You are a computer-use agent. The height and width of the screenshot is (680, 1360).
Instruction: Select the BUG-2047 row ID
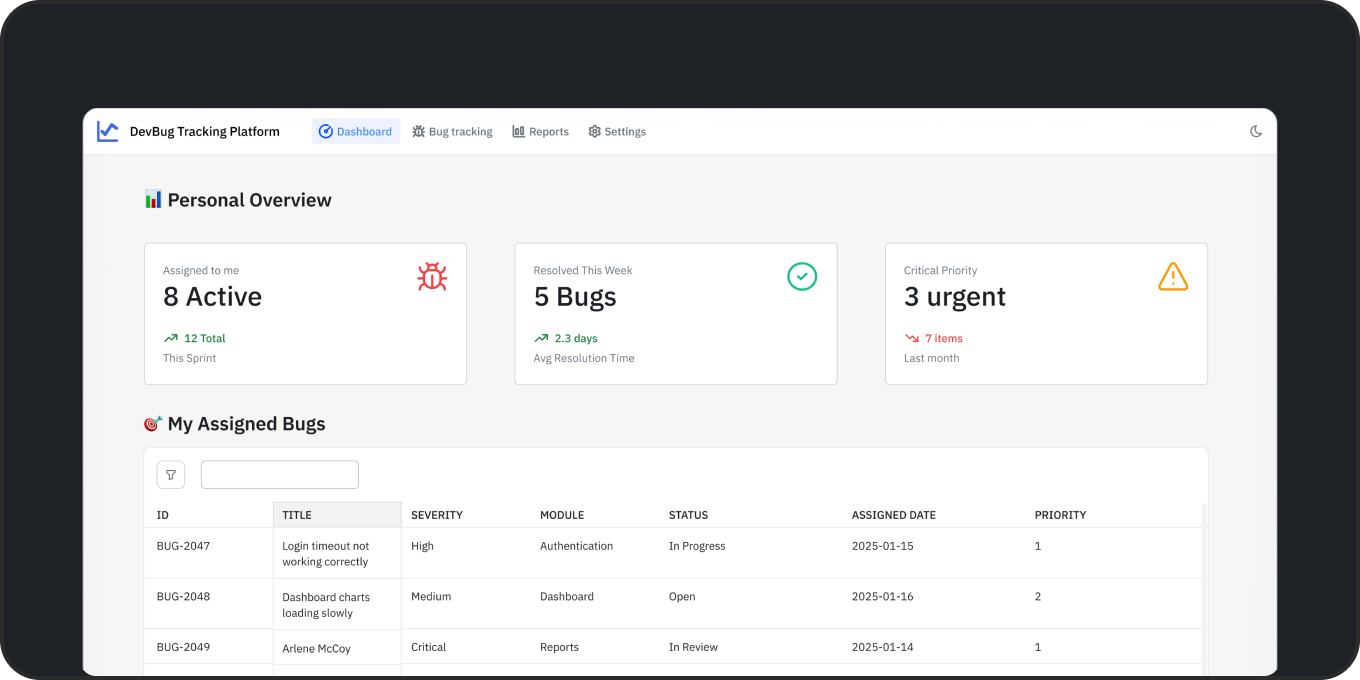click(183, 546)
